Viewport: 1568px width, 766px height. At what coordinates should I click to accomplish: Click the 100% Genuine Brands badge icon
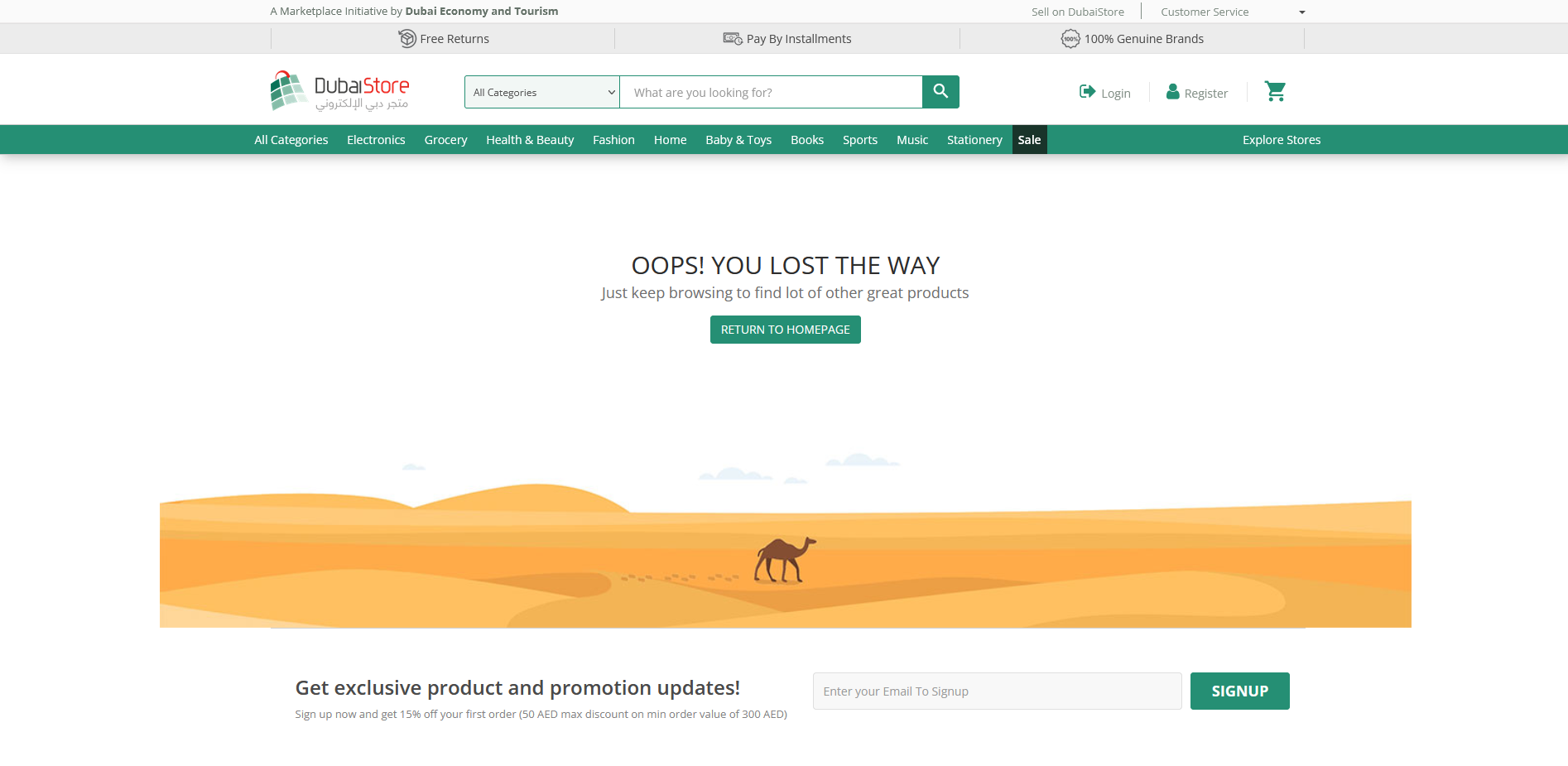(x=1070, y=39)
